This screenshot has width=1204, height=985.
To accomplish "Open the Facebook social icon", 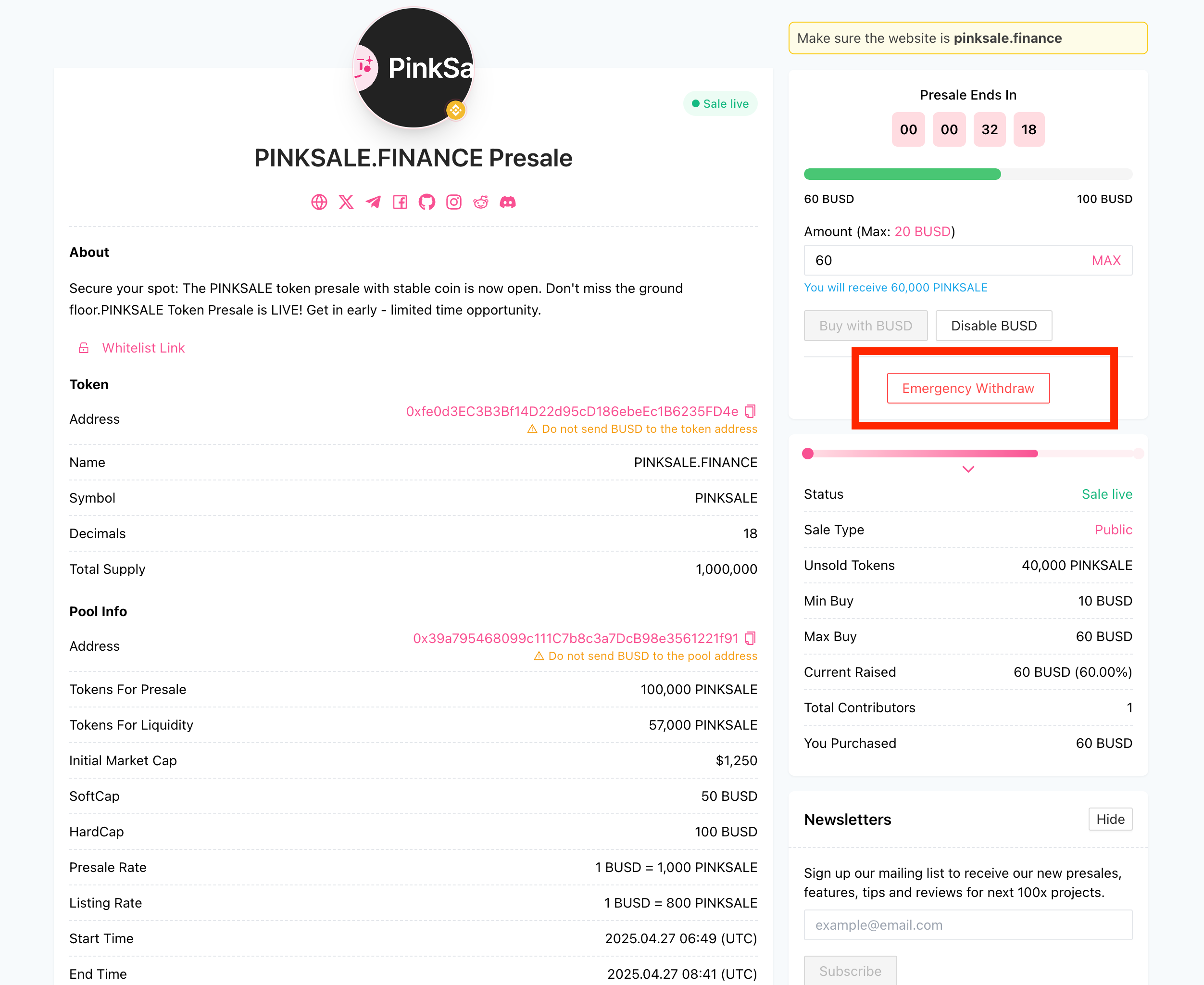I will [400, 202].
